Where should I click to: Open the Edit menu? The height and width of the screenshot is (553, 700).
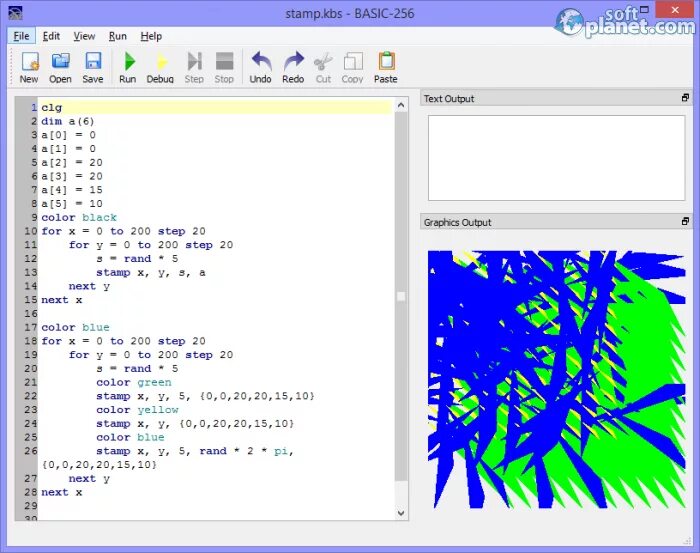(x=51, y=36)
